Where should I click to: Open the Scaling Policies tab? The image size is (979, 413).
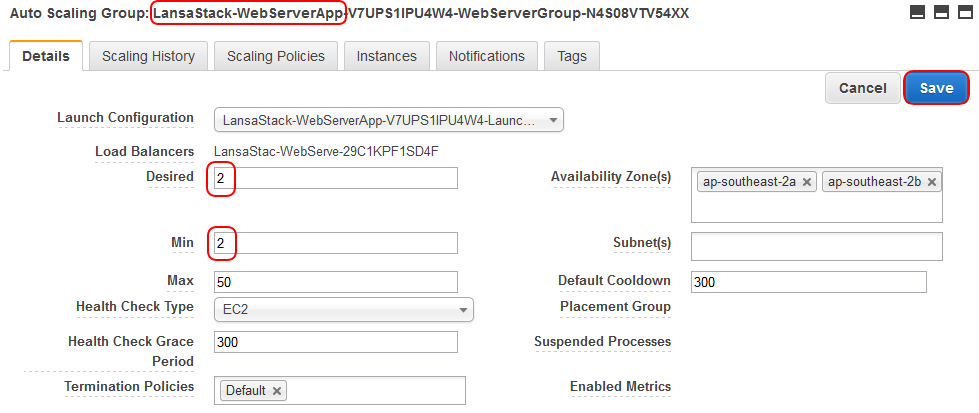pos(276,56)
